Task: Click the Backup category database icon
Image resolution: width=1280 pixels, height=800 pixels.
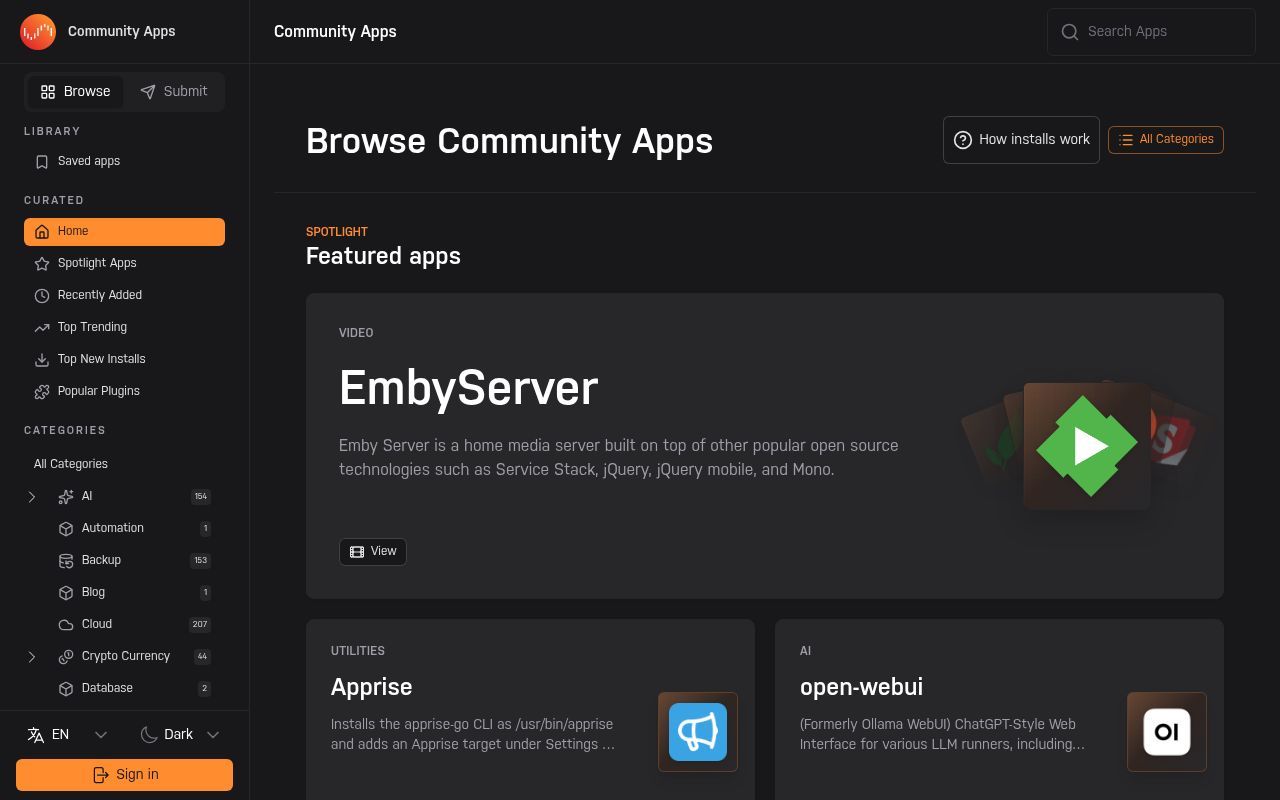Action: coord(66,561)
